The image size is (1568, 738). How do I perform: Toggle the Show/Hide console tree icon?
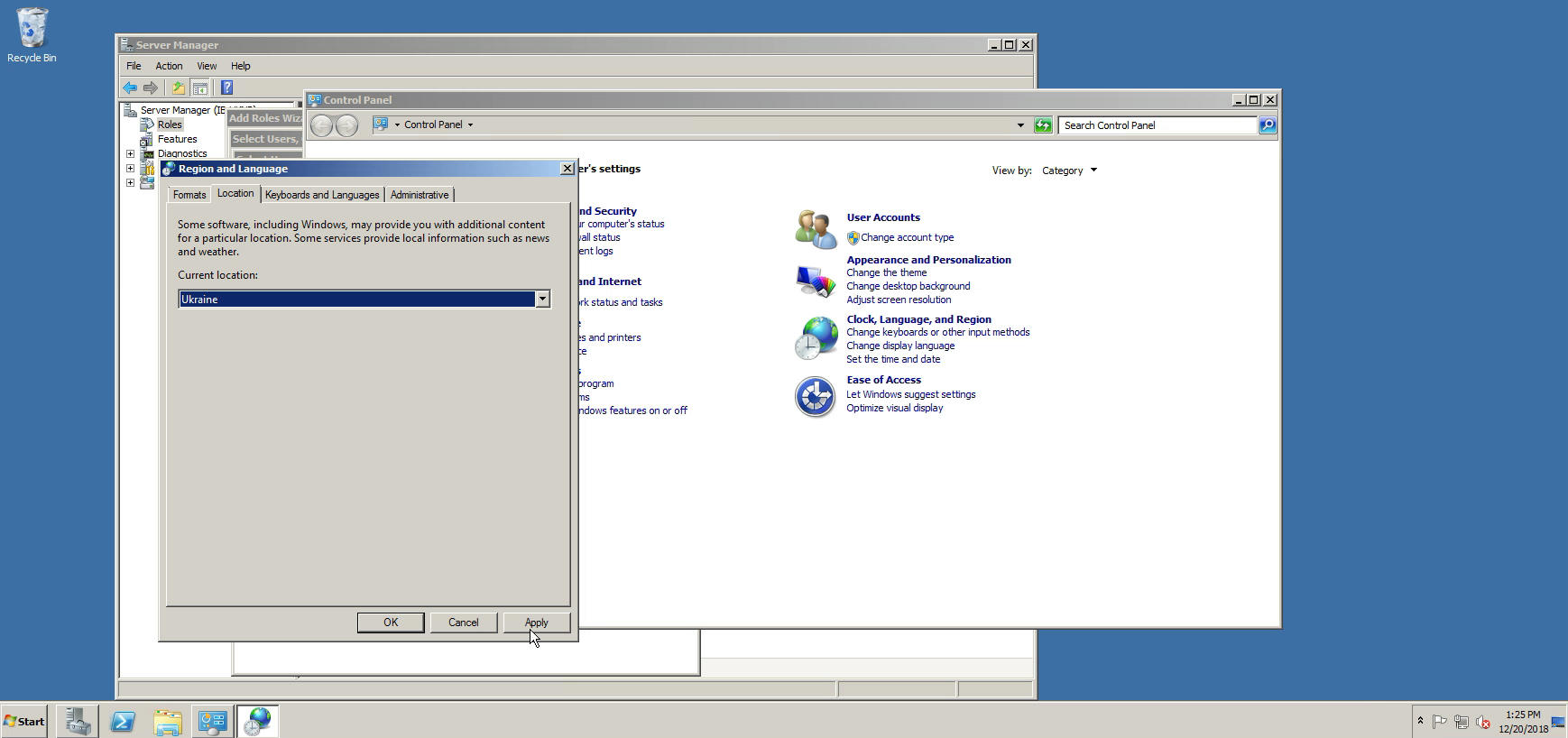(x=200, y=88)
